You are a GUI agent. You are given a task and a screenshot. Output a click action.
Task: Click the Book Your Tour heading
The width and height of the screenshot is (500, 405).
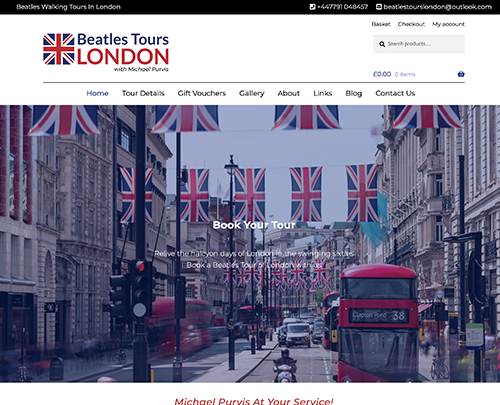tap(254, 225)
